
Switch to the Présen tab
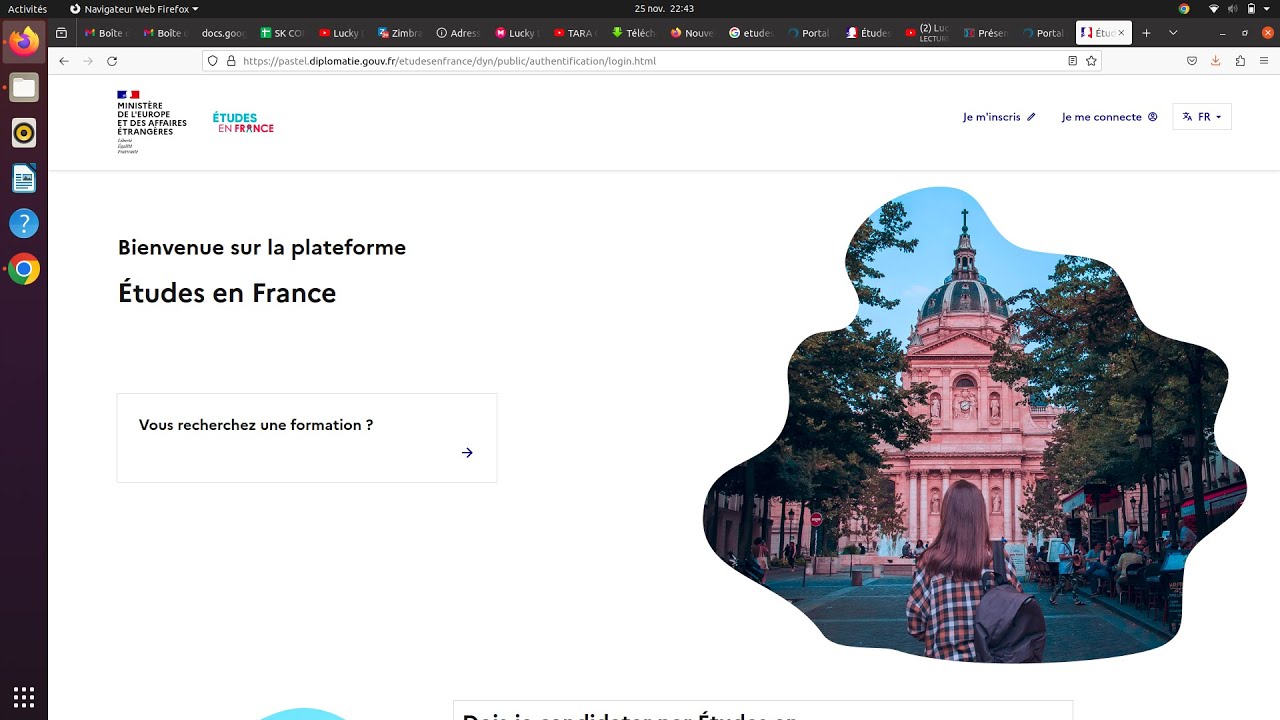pyautogui.click(x=984, y=33)
